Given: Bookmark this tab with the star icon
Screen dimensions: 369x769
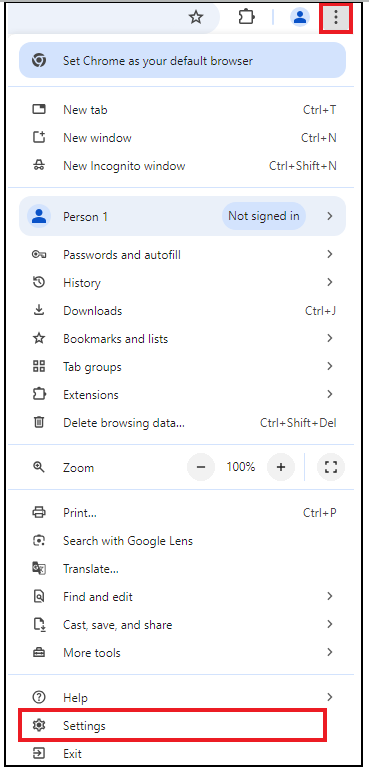Looking at the screenshot, I should [196, 18].
